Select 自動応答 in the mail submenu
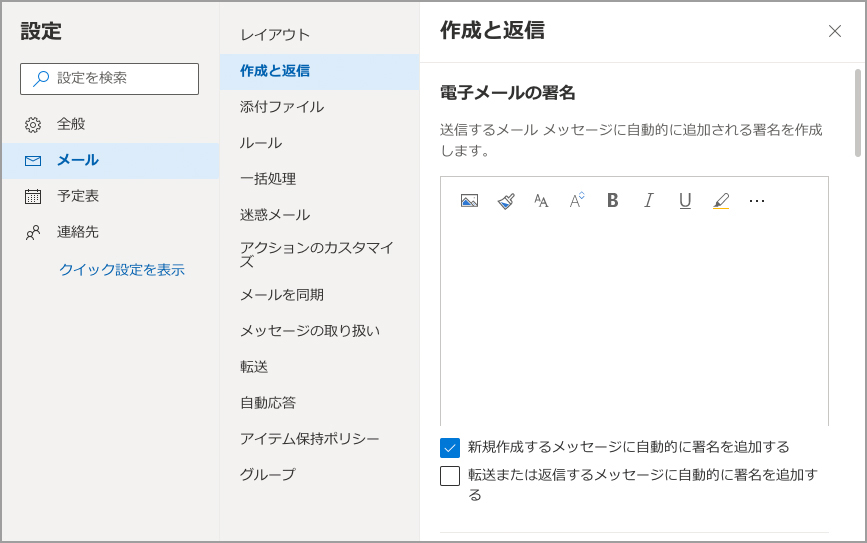867x543 pixels. [268, 403]
